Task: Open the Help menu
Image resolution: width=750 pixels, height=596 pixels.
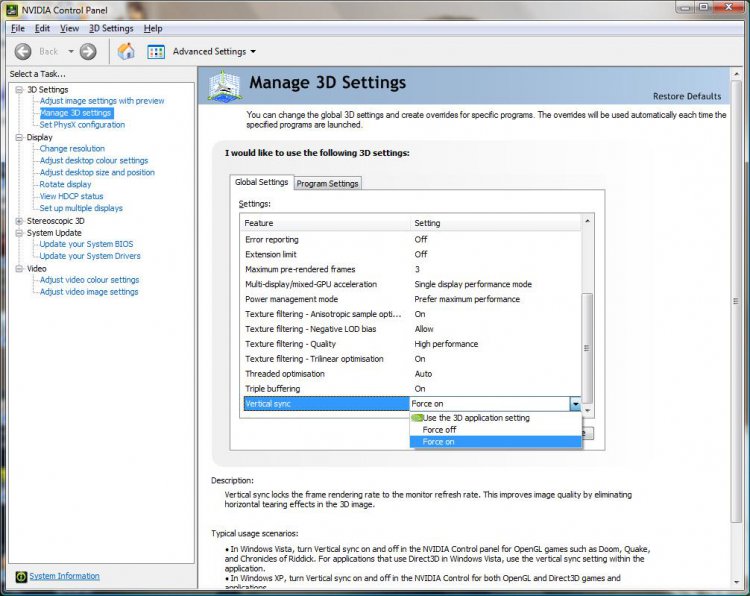Action: click(153, 28)
